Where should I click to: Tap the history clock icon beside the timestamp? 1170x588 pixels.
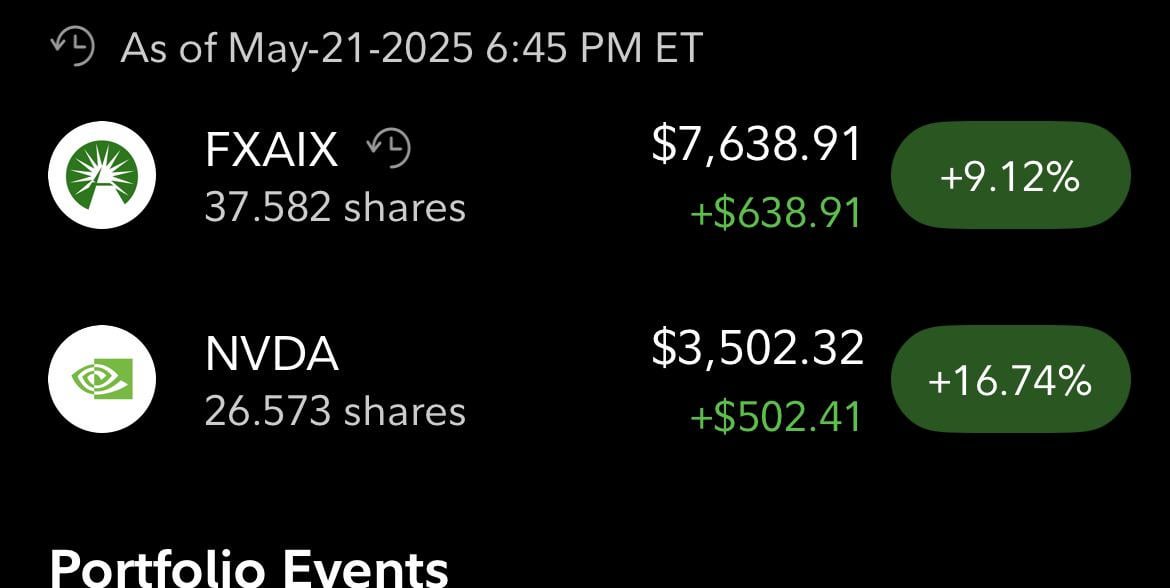pyautogui.click(x=72, y=47)
